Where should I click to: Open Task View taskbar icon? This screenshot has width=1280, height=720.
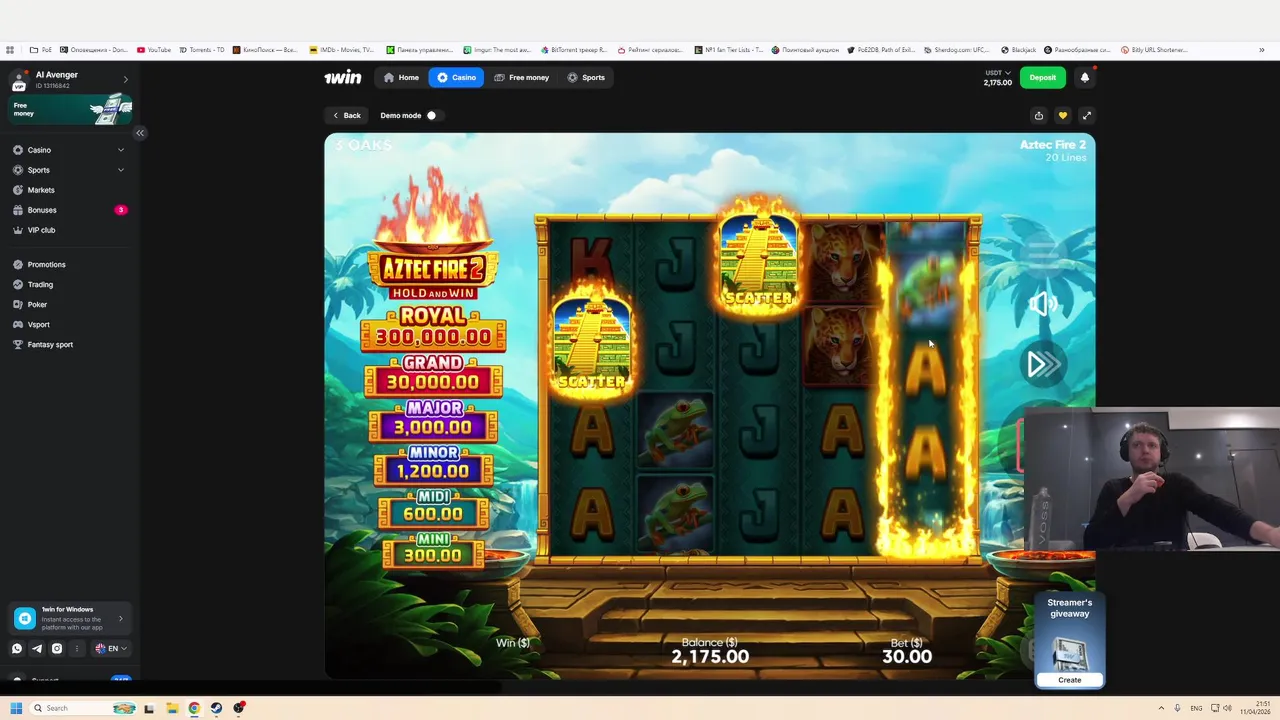point(150,708)
